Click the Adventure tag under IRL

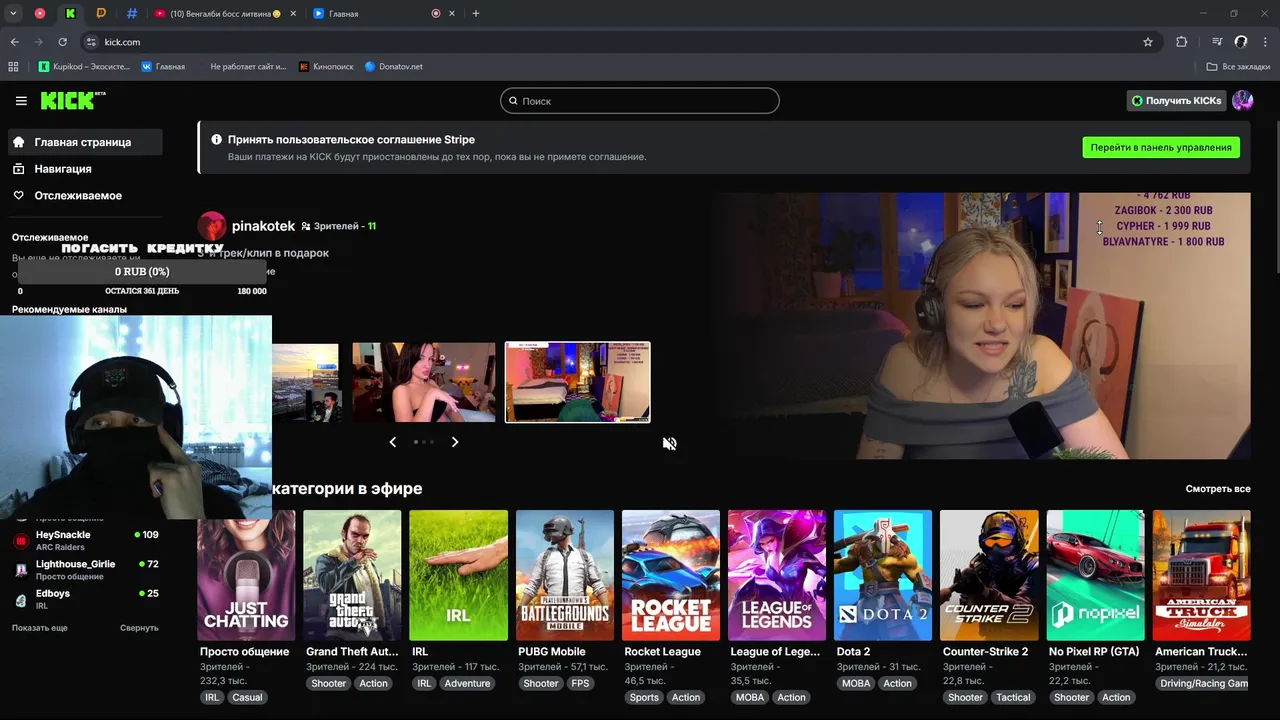[x=467, y=684]
